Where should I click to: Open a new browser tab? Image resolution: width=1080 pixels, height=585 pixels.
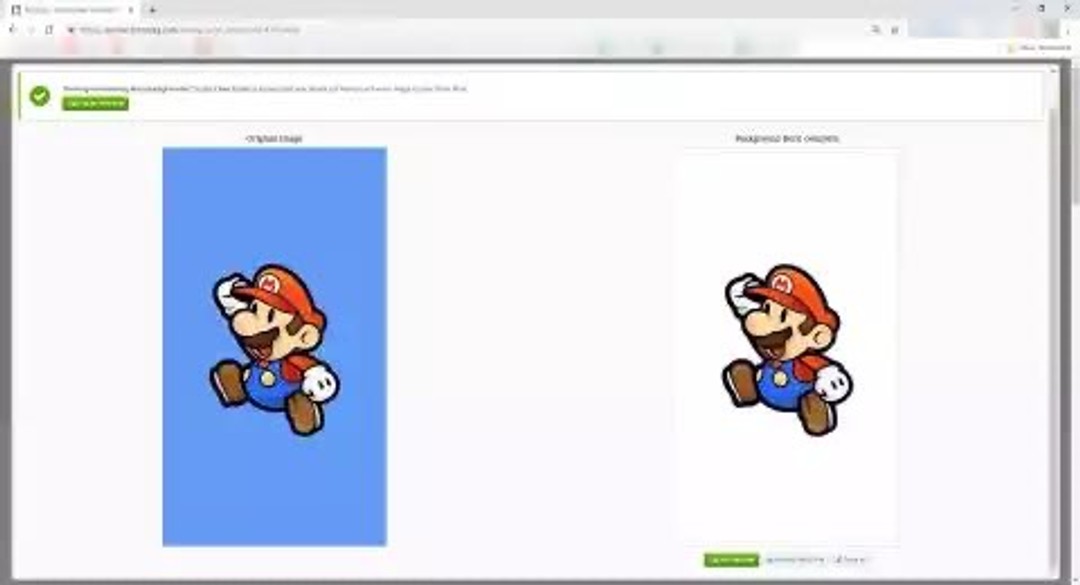pyautogui.click(x=152, y=10)
